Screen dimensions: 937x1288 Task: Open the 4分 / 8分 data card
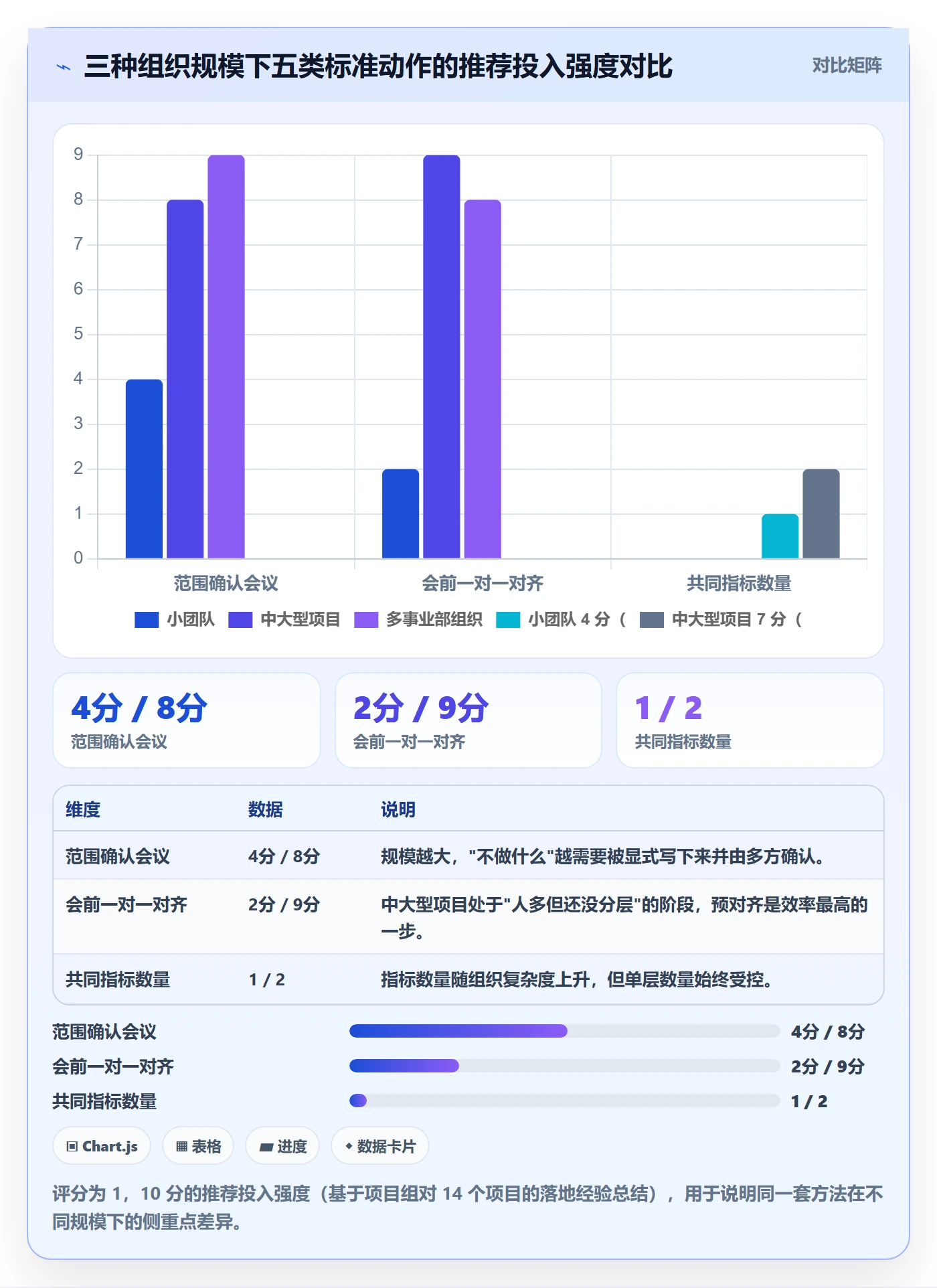pyautogui.click(x=187, y=720)
